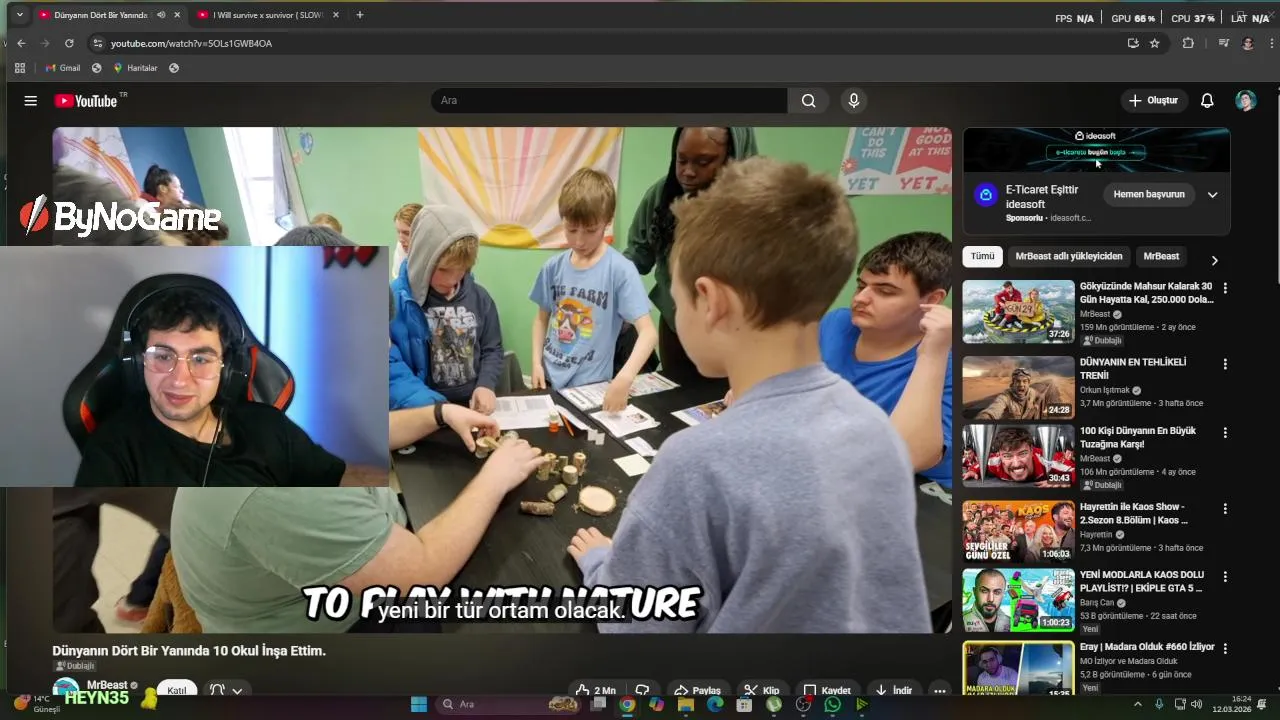Open Windows Start menu

click(419, 704)
